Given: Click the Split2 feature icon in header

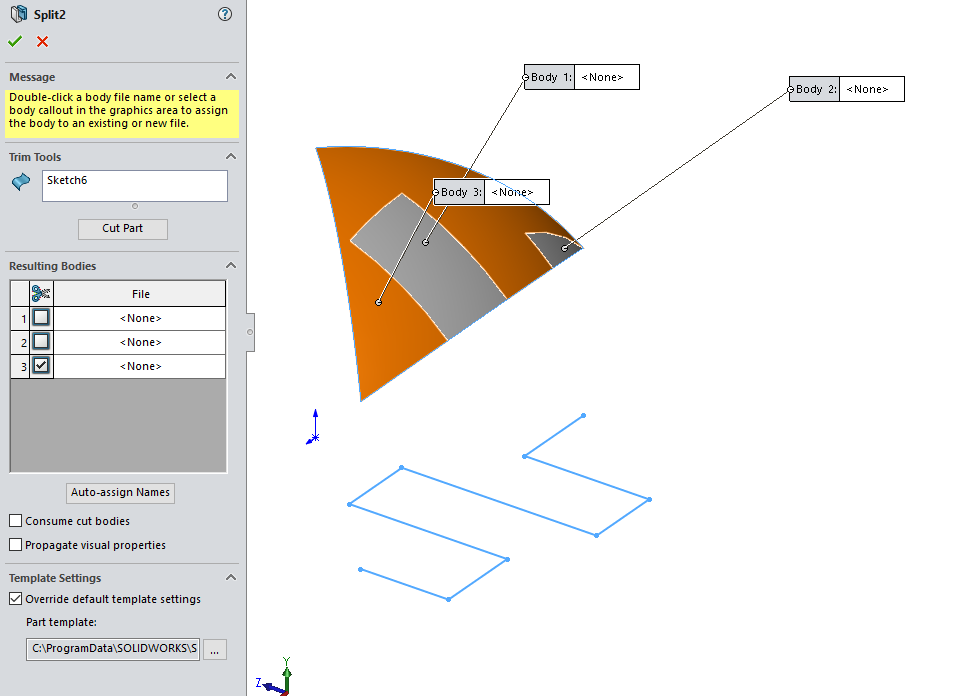Looking at the screenshot, I should tap(18, 15).
